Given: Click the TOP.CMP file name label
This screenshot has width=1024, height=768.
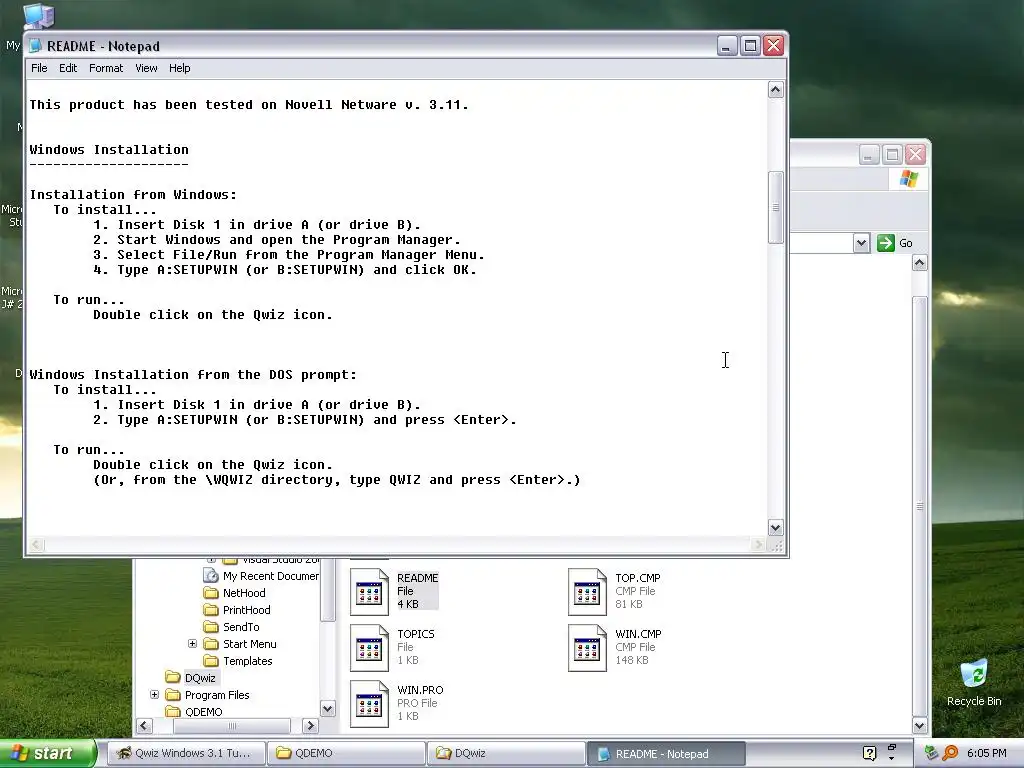Looking at the screenshot, I should (x=637, y=578).
